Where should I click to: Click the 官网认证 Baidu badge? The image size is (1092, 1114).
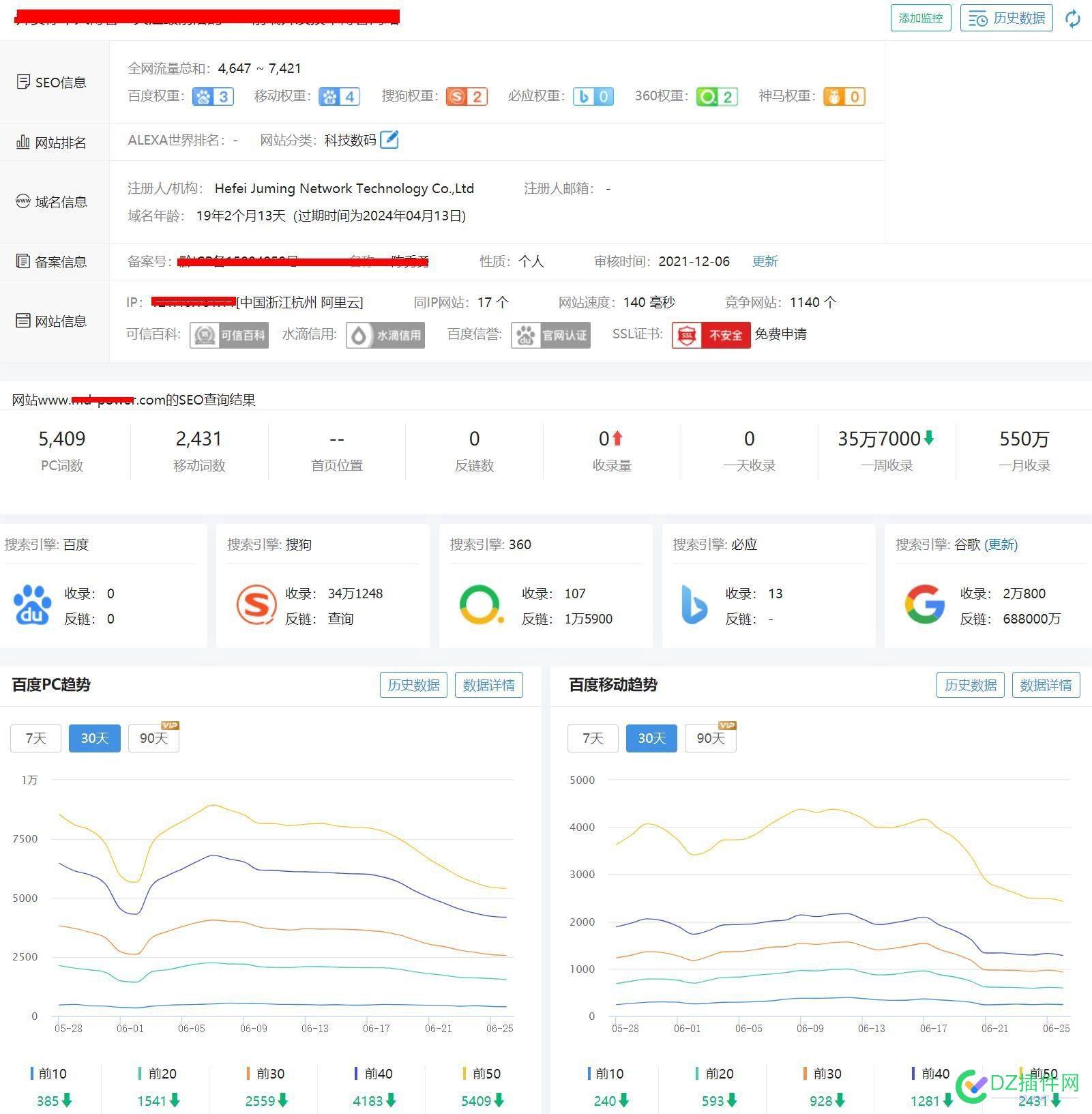550,335
